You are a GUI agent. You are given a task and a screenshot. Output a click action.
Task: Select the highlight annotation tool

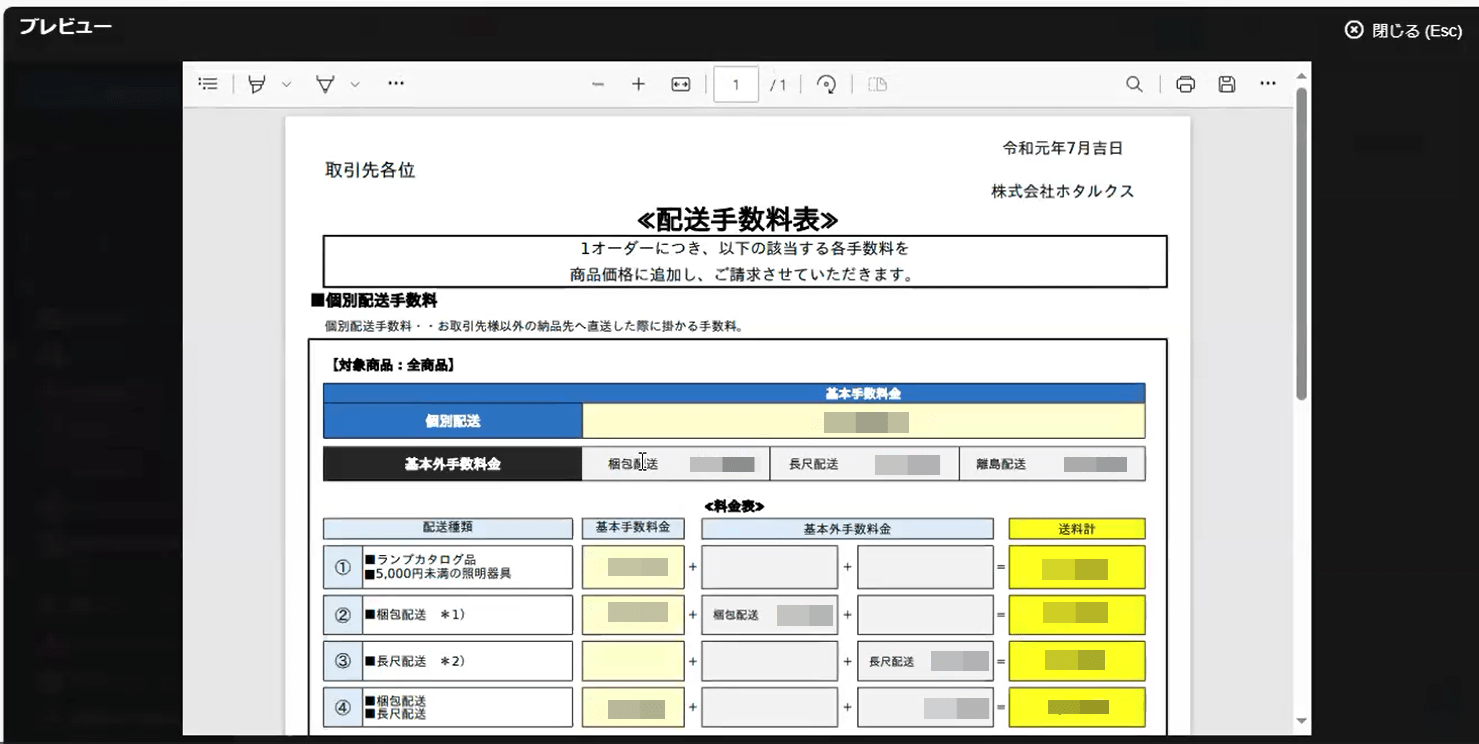pos(258,84)
